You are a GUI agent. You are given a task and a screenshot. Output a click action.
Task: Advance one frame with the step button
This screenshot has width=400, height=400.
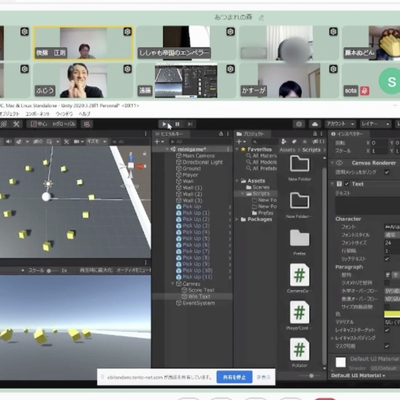pyautogui.click(x=190, y=124)
